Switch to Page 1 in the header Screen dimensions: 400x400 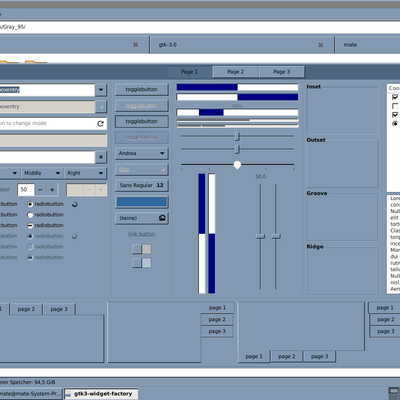coord(189,72)
